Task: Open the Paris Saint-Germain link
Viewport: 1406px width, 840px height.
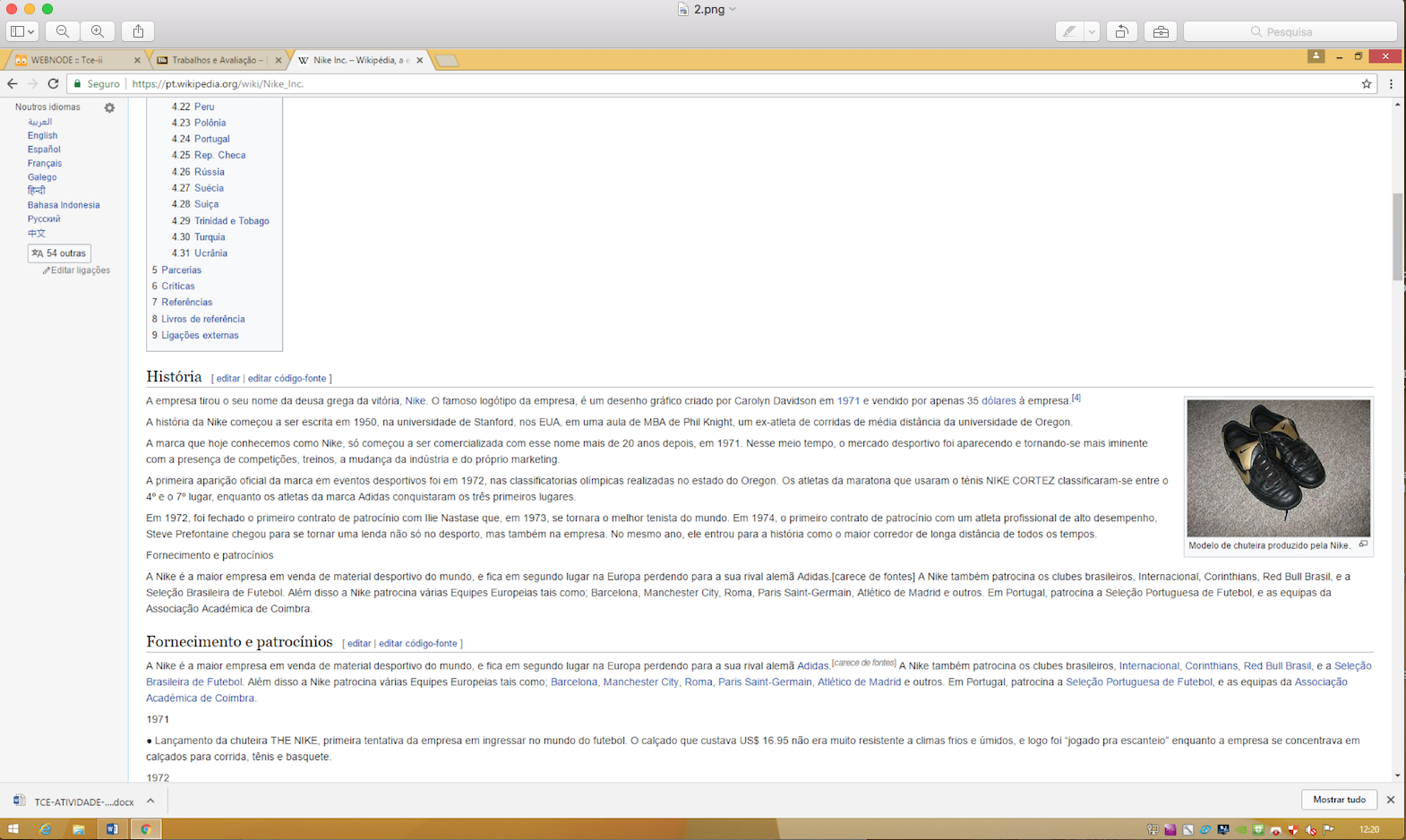Action: pyautogui.click(x=765, y=682)
